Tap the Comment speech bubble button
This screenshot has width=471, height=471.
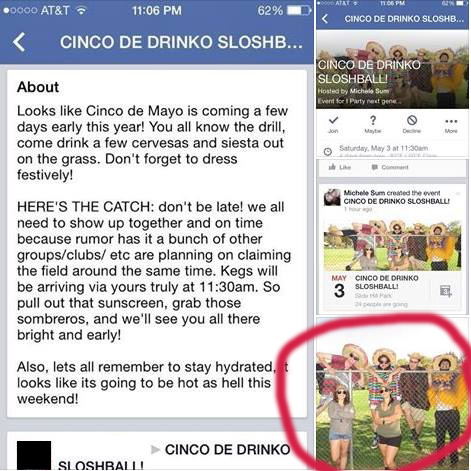(x=390, y=167)
